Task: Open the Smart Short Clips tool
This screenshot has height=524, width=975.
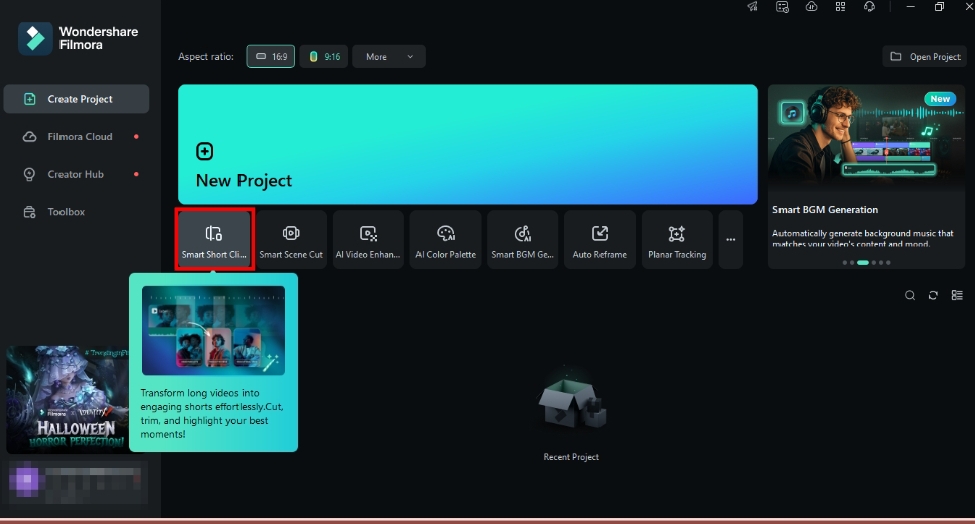Action: coord(214,240)
